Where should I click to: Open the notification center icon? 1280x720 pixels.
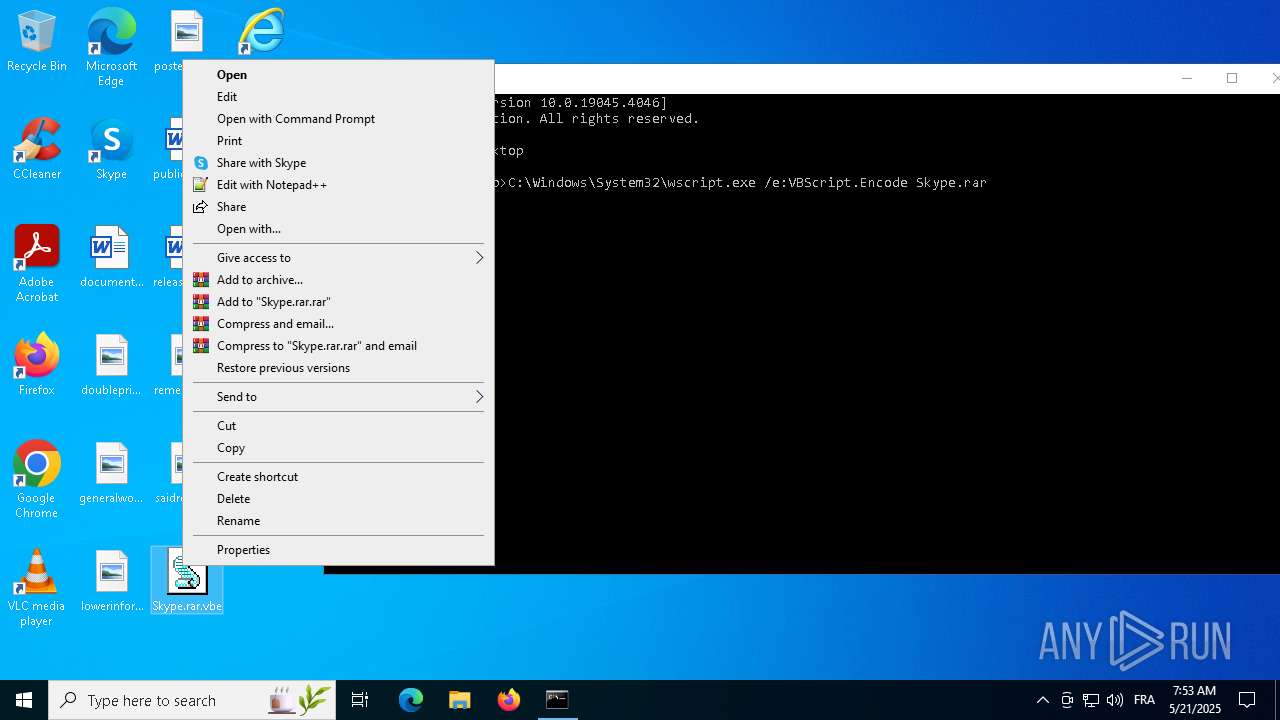[1247, 700]
